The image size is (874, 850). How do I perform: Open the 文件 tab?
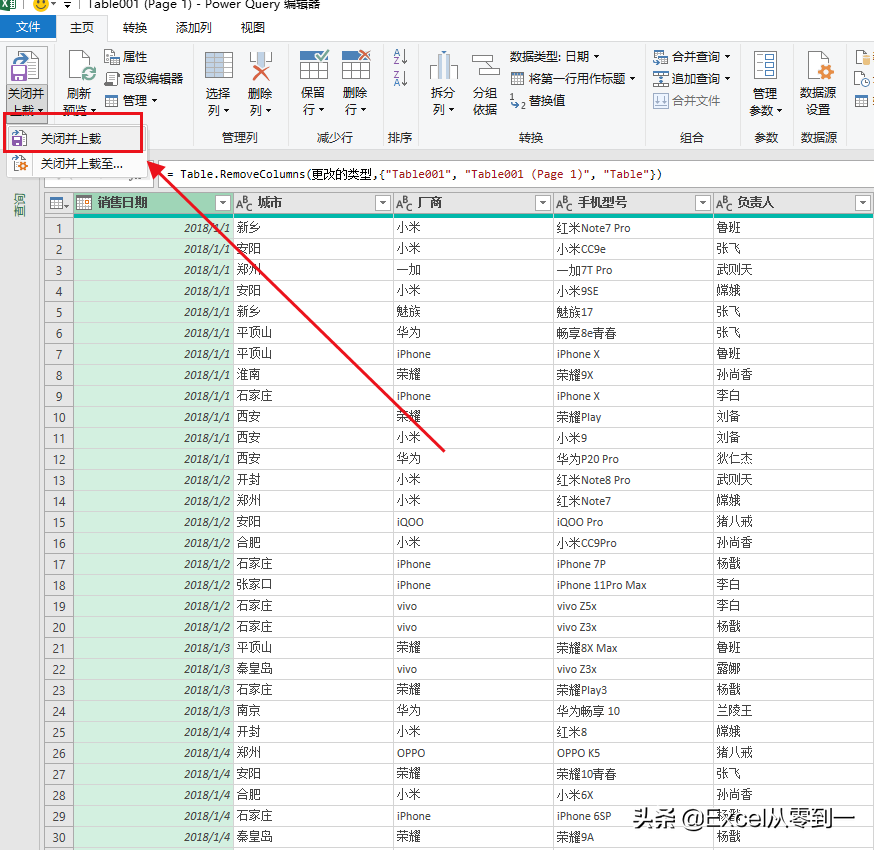point(28,27)
